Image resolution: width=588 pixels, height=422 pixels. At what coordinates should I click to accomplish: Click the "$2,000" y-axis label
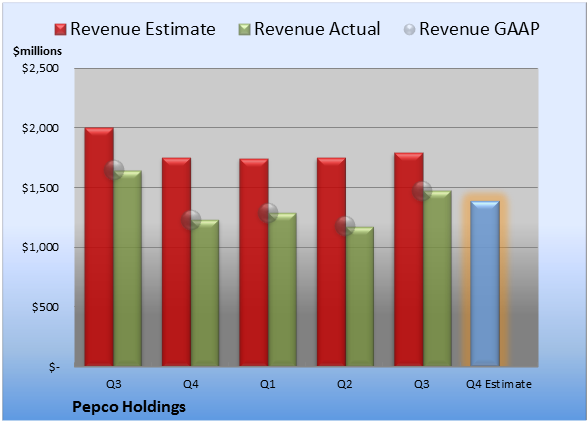coord(40,128)
